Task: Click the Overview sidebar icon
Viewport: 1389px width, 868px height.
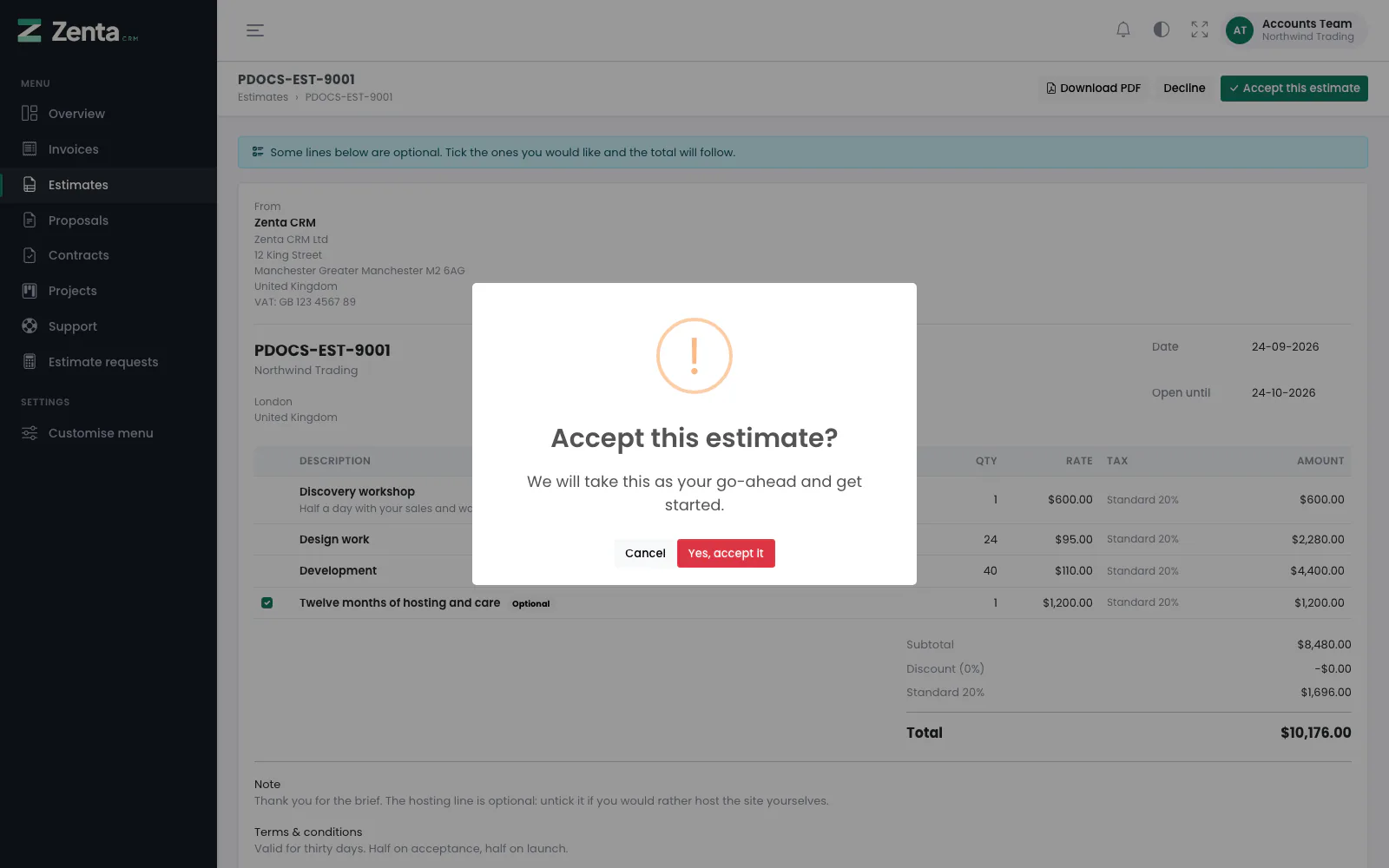Action: pos(30,114)
